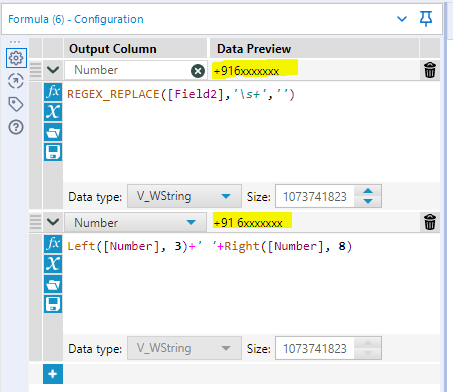Open the Annotation tag icon in sidebar
The height and width of the screenshot is (392, 453).
[x=16, y=104]
